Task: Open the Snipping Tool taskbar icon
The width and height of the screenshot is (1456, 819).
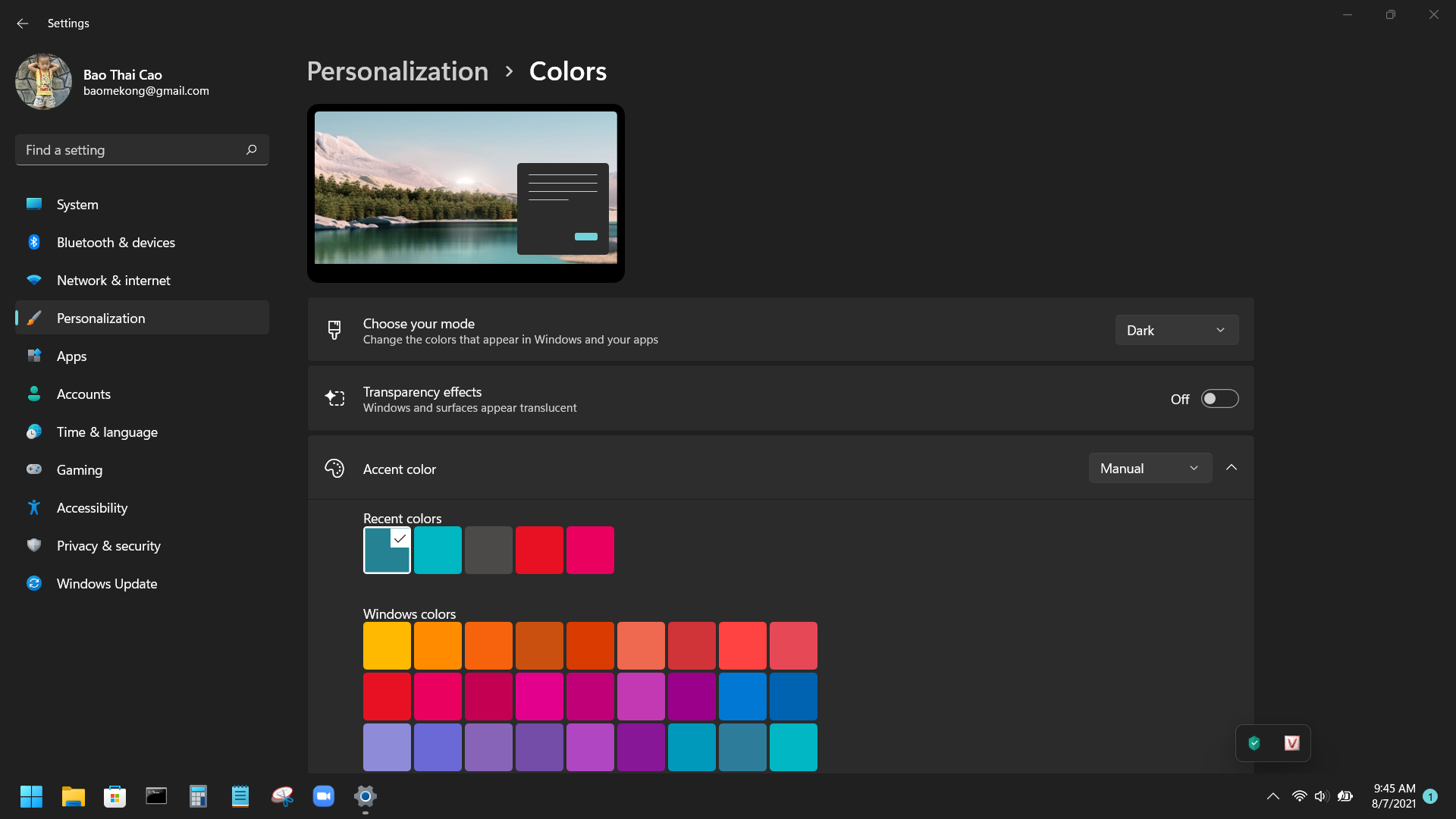Action: tap(282, 796)
